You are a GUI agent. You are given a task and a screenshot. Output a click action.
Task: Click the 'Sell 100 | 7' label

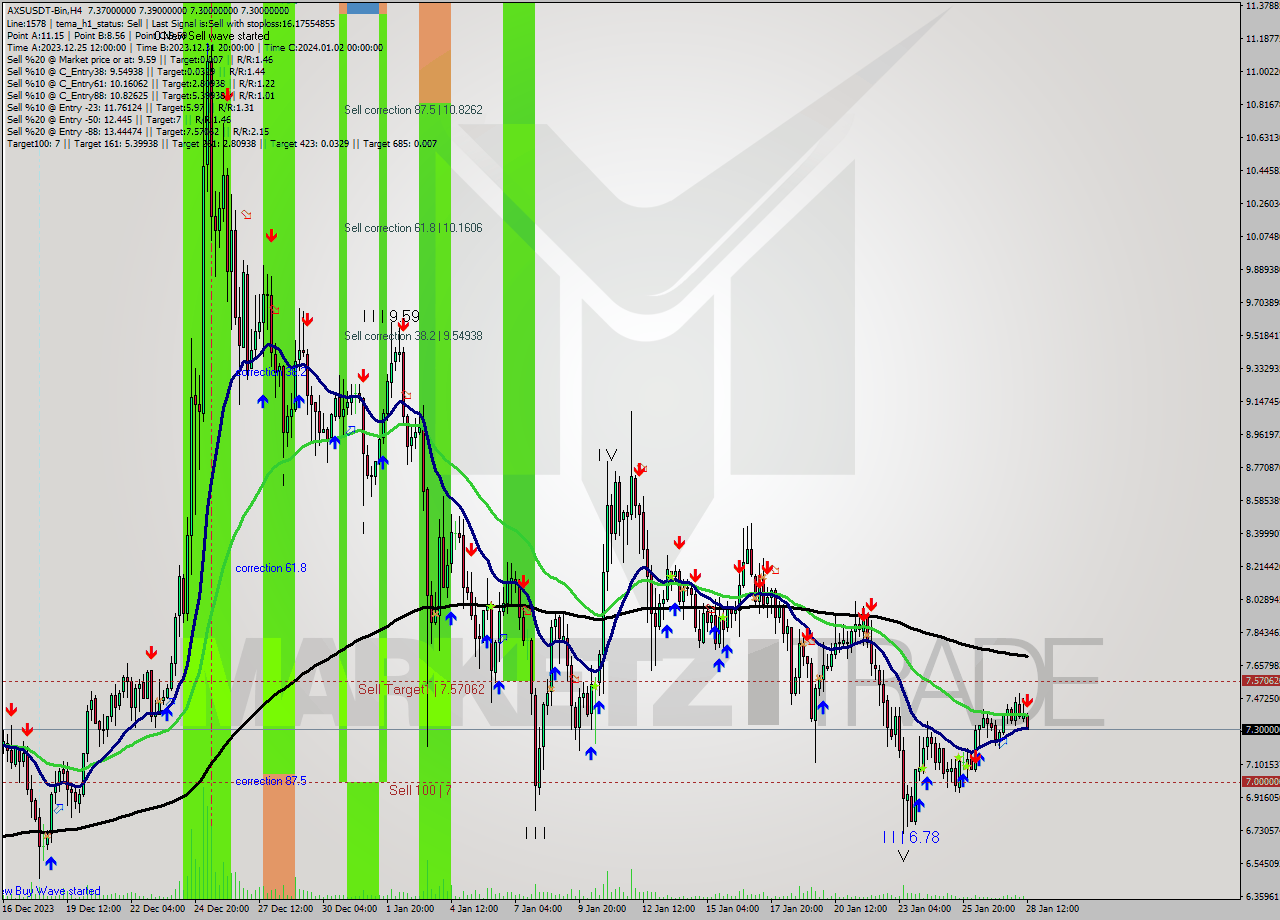tap(420, 790)
